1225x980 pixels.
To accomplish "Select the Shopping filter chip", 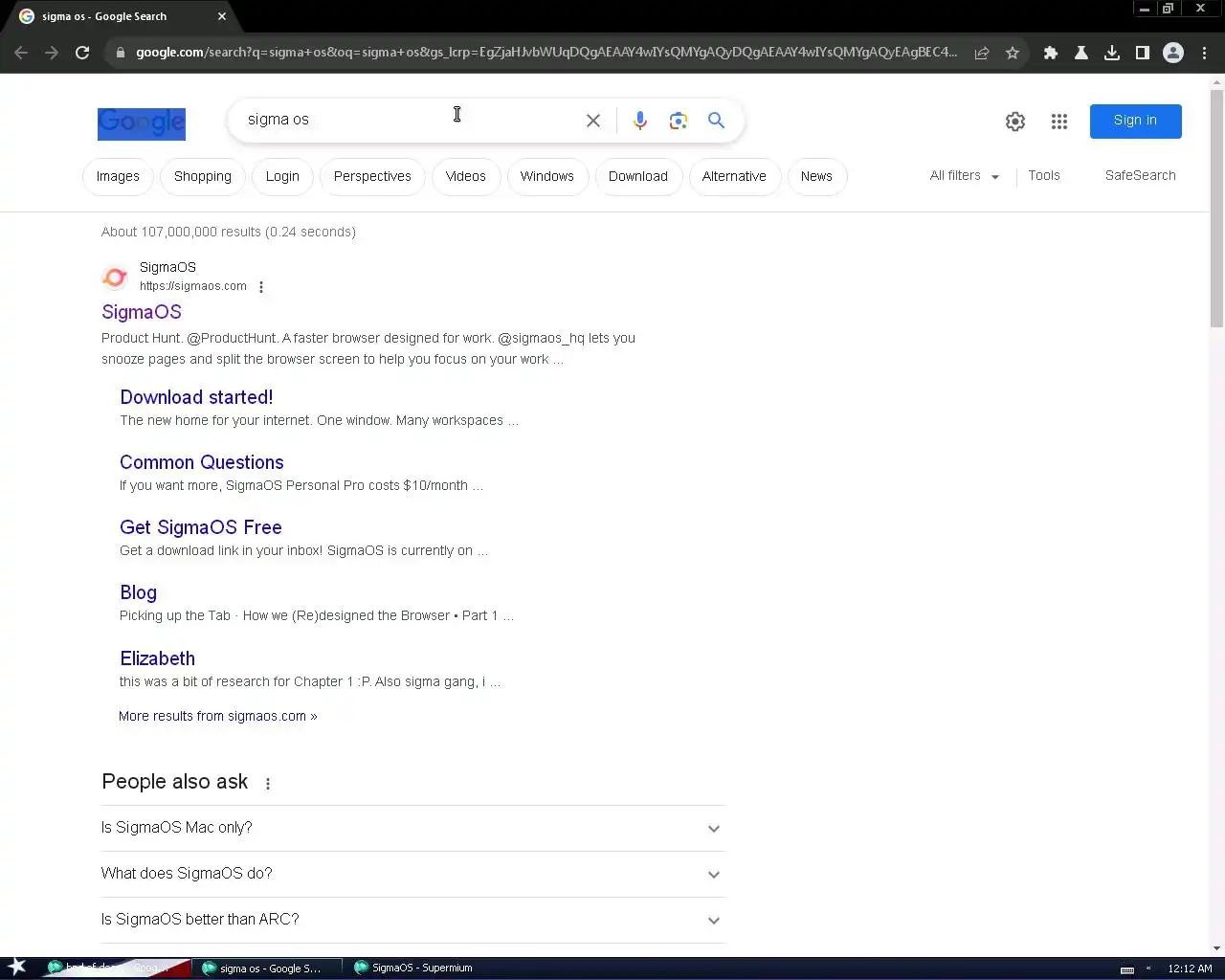I will (203, 177).
